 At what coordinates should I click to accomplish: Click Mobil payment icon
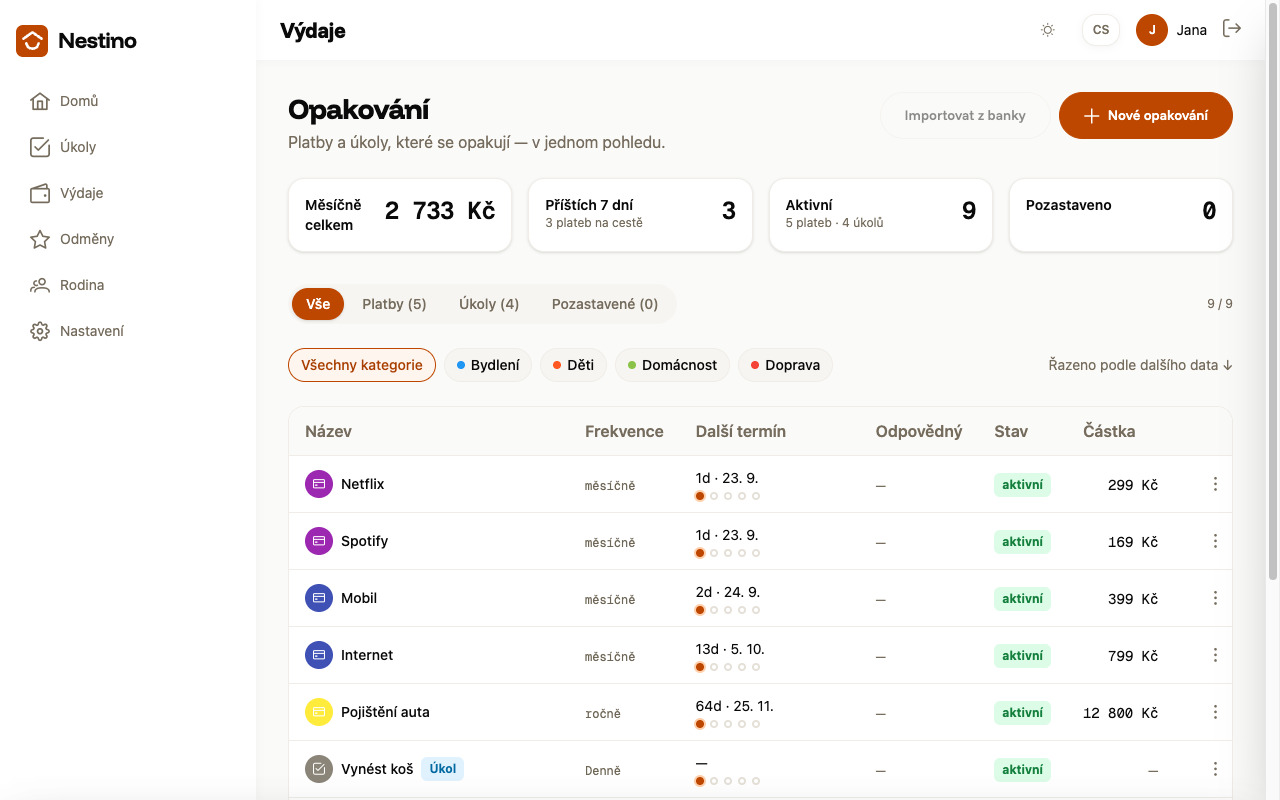click(x=319, y=598)
